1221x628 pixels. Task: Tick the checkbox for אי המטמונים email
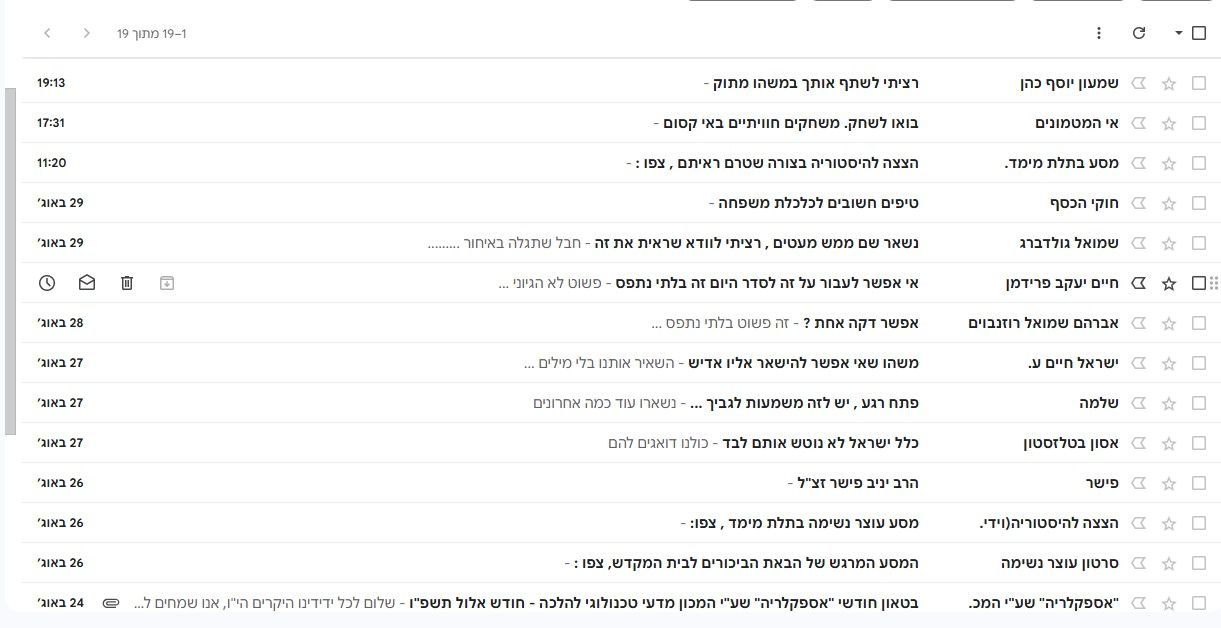[x=1199, y=123]
